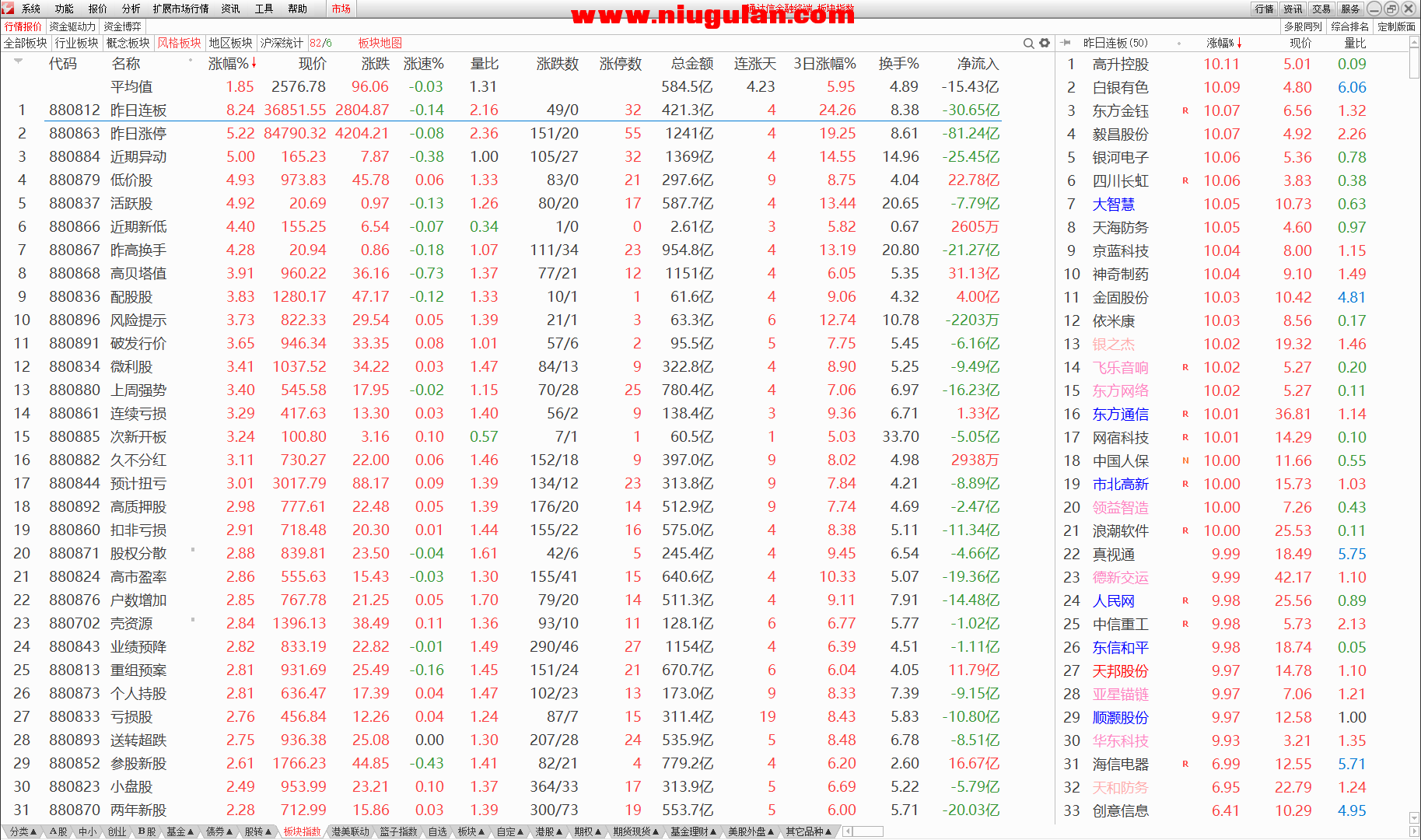Expand the 期权 bottom tab menu
The image size is (1421, 840).
click(x=588, y=831)
